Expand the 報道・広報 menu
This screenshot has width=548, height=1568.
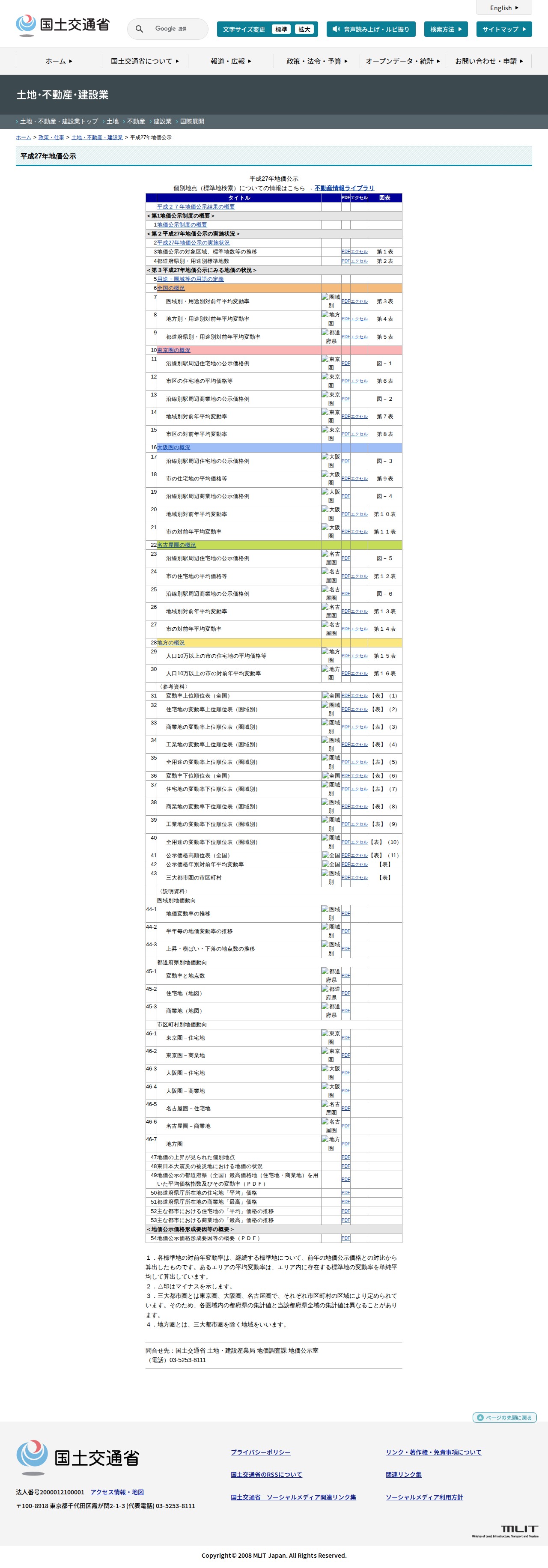pos(231,61)
